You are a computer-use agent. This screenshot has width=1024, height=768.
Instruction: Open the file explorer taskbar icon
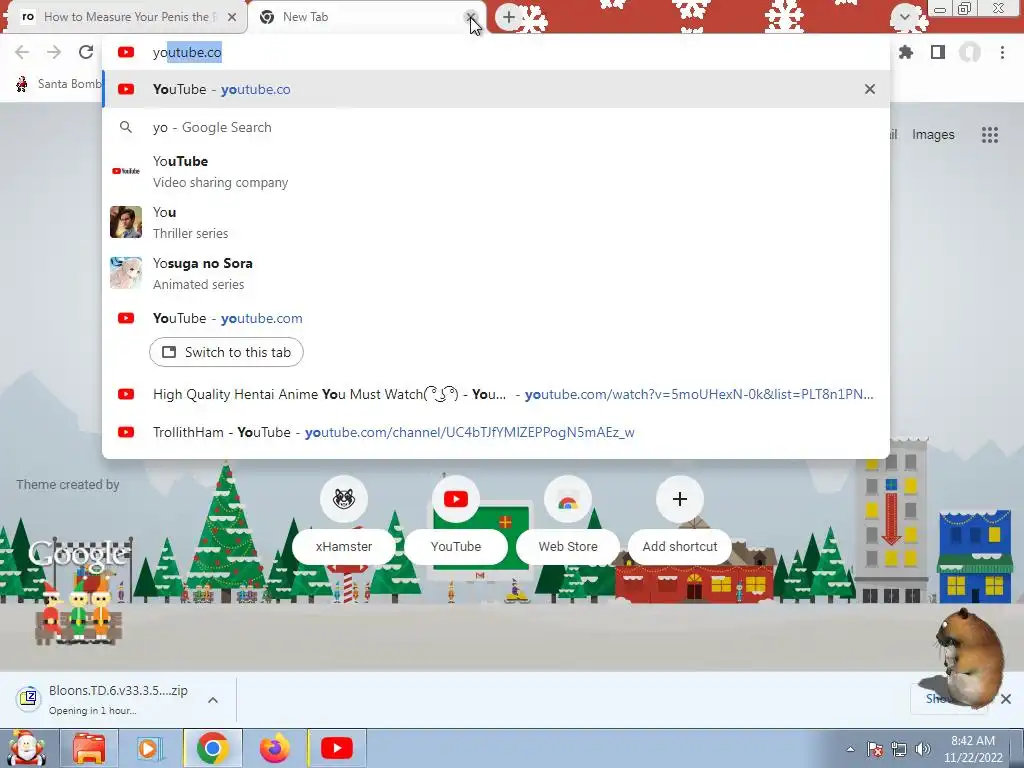click(89, 748)
